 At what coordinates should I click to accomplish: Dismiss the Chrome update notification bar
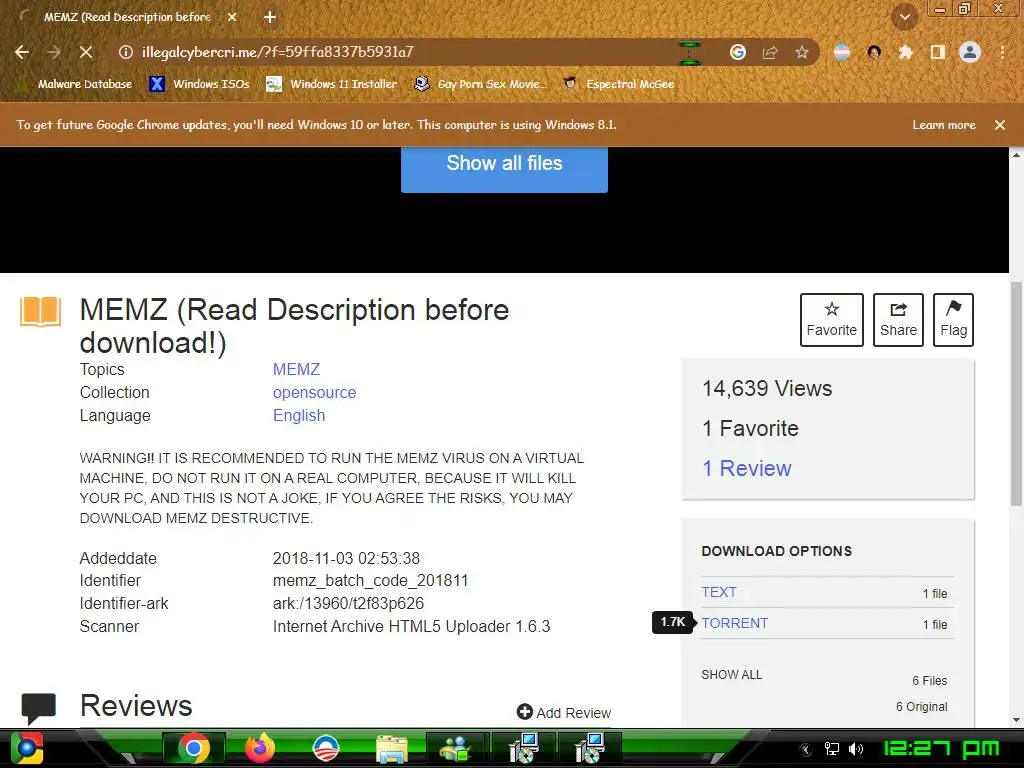pyautogui.click(x=1000, y=125)
